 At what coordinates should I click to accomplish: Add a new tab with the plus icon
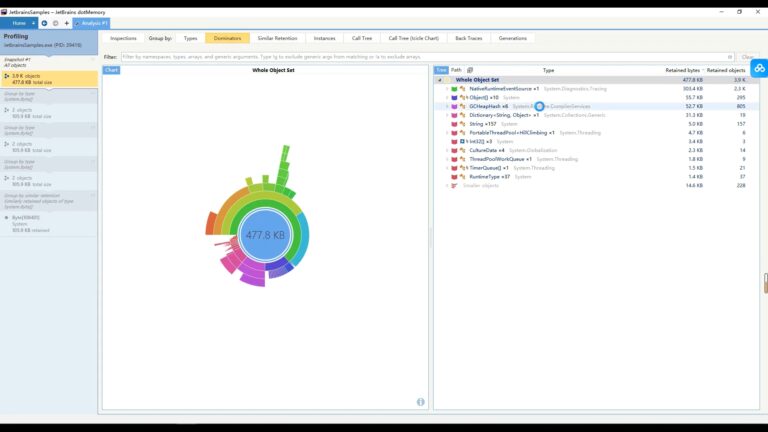67,23
